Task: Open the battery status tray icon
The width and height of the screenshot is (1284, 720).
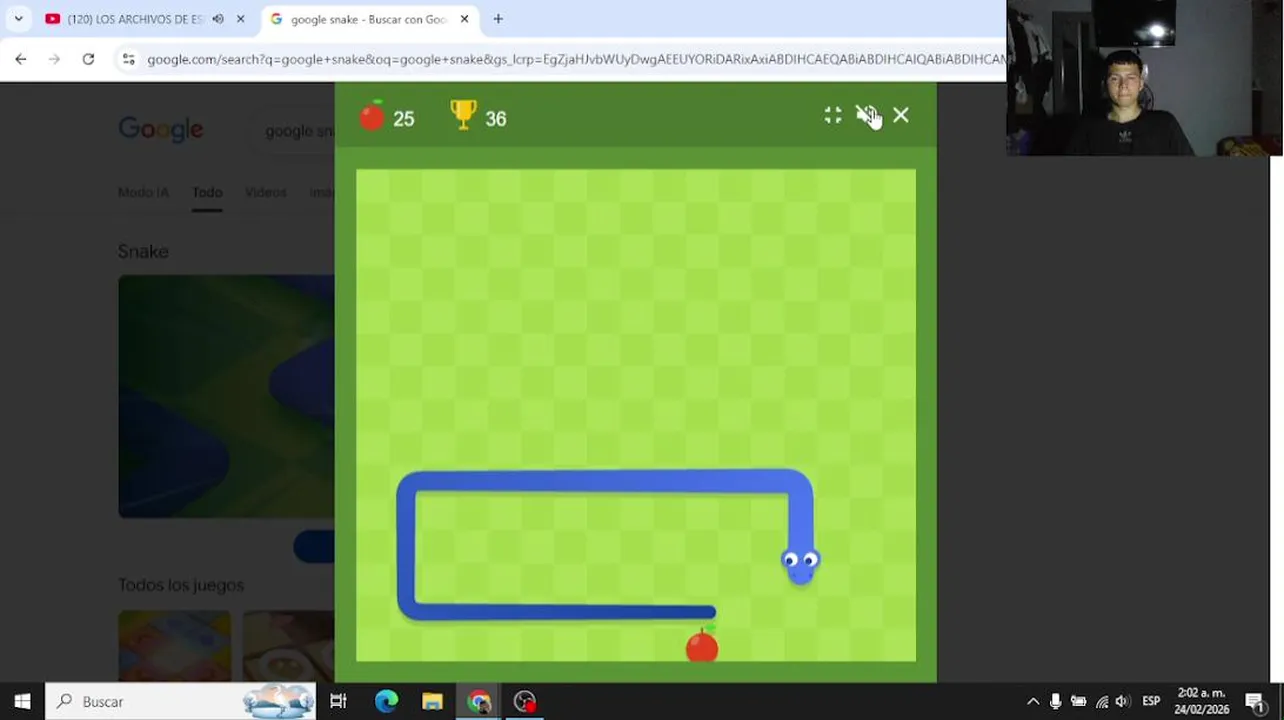Action: point(1078,702)
